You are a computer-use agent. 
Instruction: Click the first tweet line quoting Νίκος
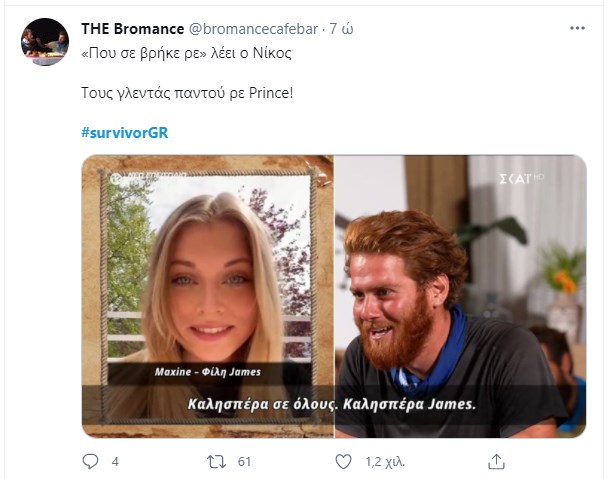[187, 52]
